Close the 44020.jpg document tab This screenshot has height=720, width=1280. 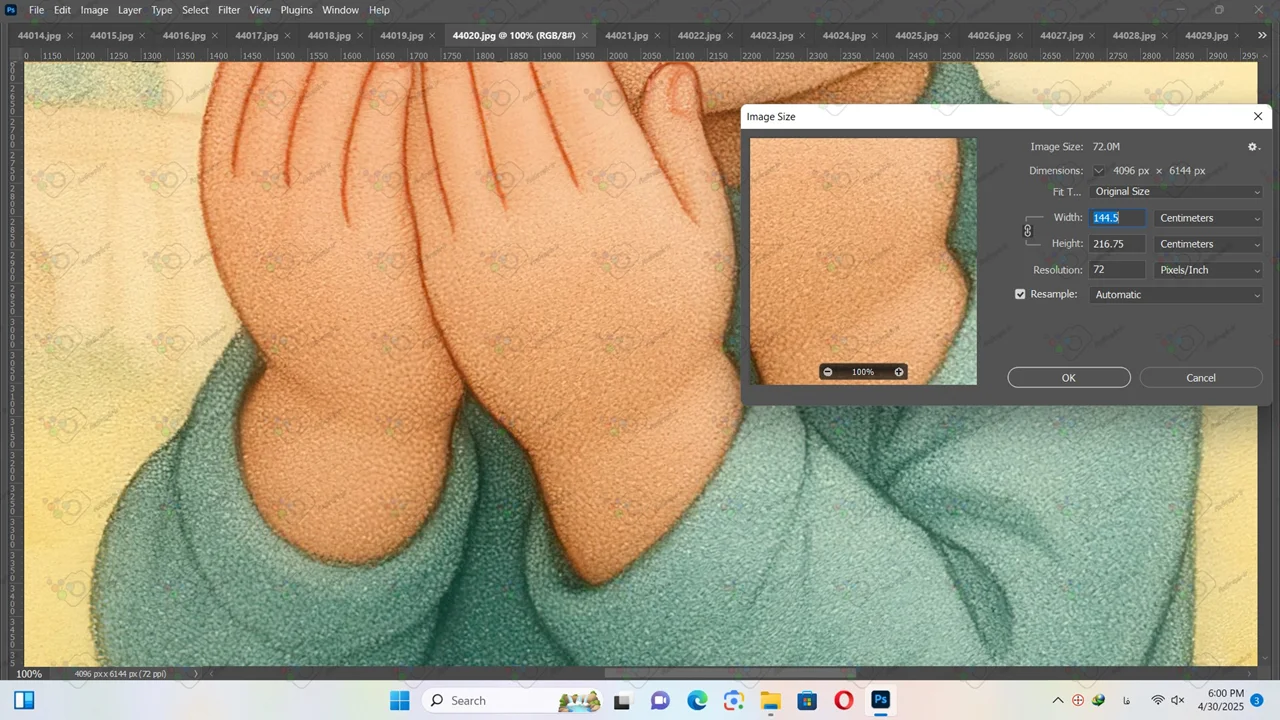click(585, 36)
